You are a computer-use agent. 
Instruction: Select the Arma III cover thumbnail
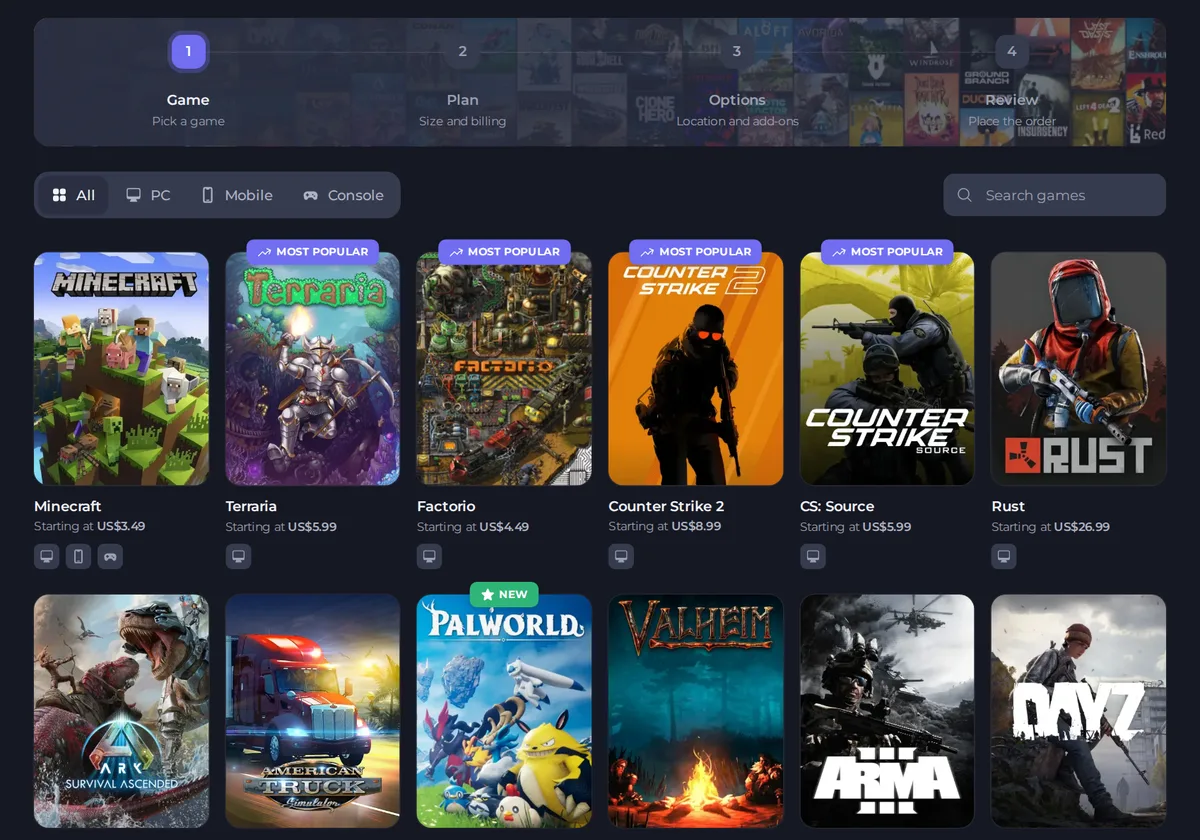click(x=887, y=711)
